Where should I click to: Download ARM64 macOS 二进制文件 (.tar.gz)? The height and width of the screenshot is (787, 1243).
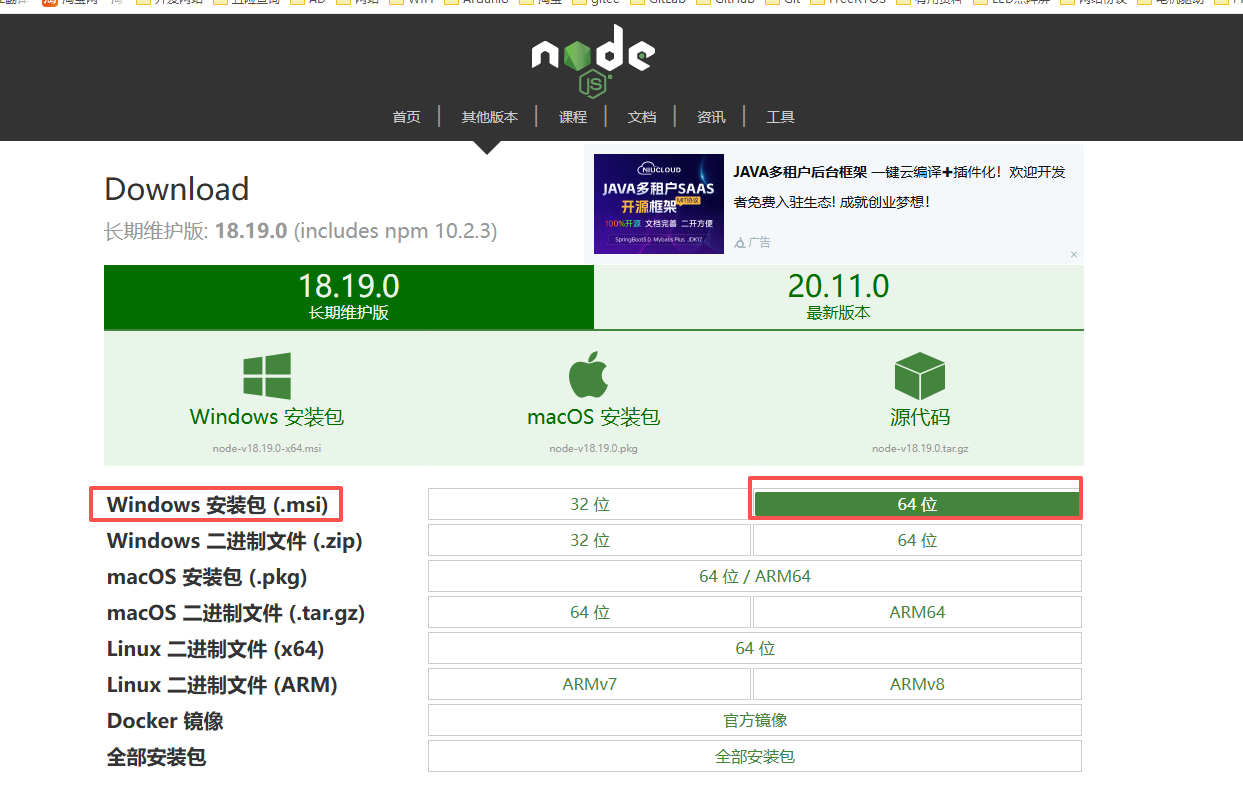click(917, 612)
